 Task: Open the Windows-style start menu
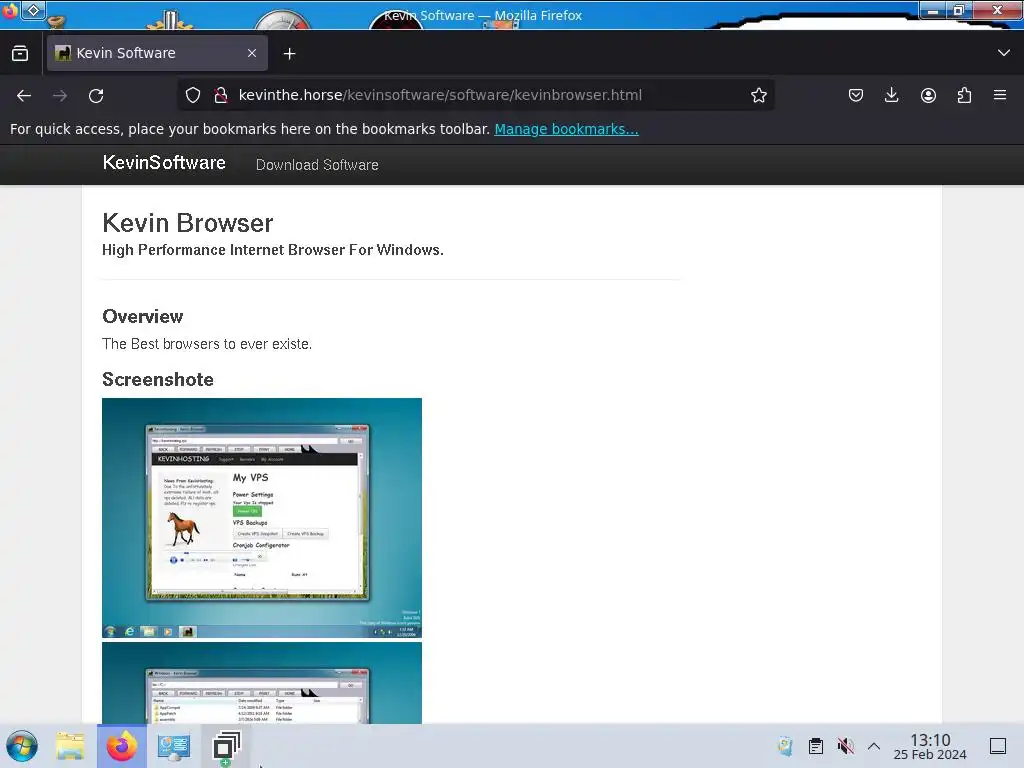(x=22, y=746)
